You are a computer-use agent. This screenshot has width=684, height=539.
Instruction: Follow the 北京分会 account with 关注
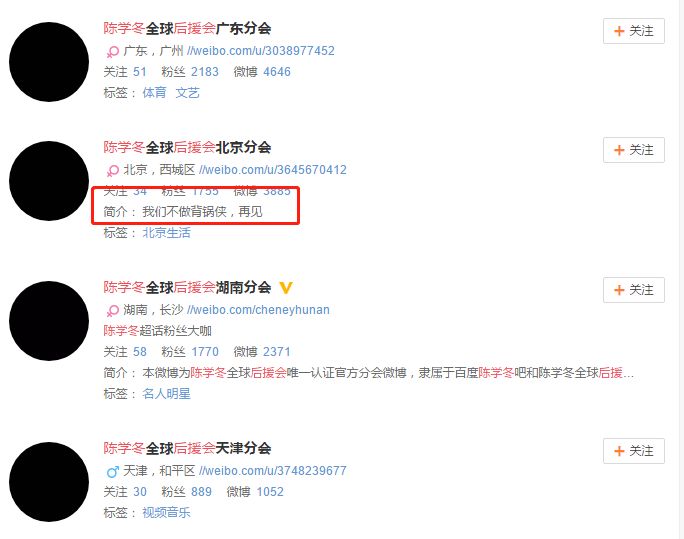point(633,150)
